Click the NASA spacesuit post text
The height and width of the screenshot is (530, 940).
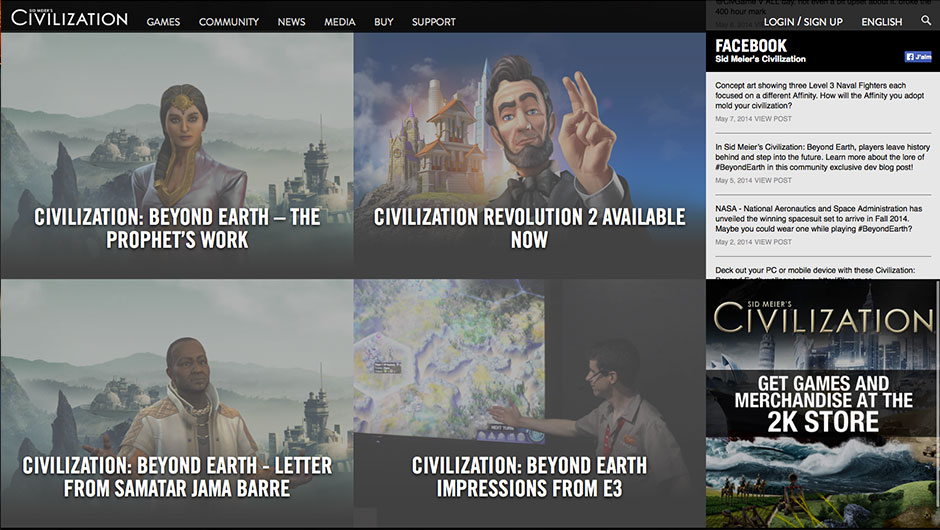coord(818,219)
